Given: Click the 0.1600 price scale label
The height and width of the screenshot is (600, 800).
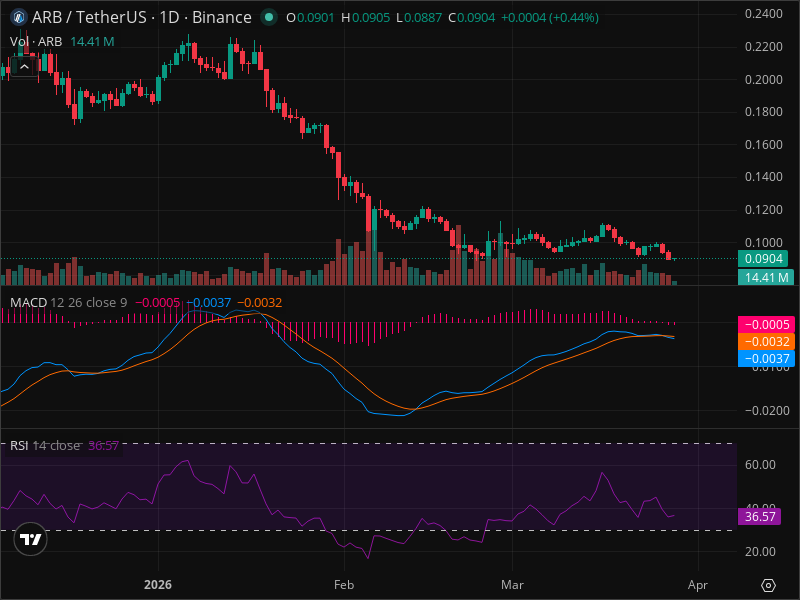Looking at the screenshot, I should pyautogui.click(x=763, y=145).
